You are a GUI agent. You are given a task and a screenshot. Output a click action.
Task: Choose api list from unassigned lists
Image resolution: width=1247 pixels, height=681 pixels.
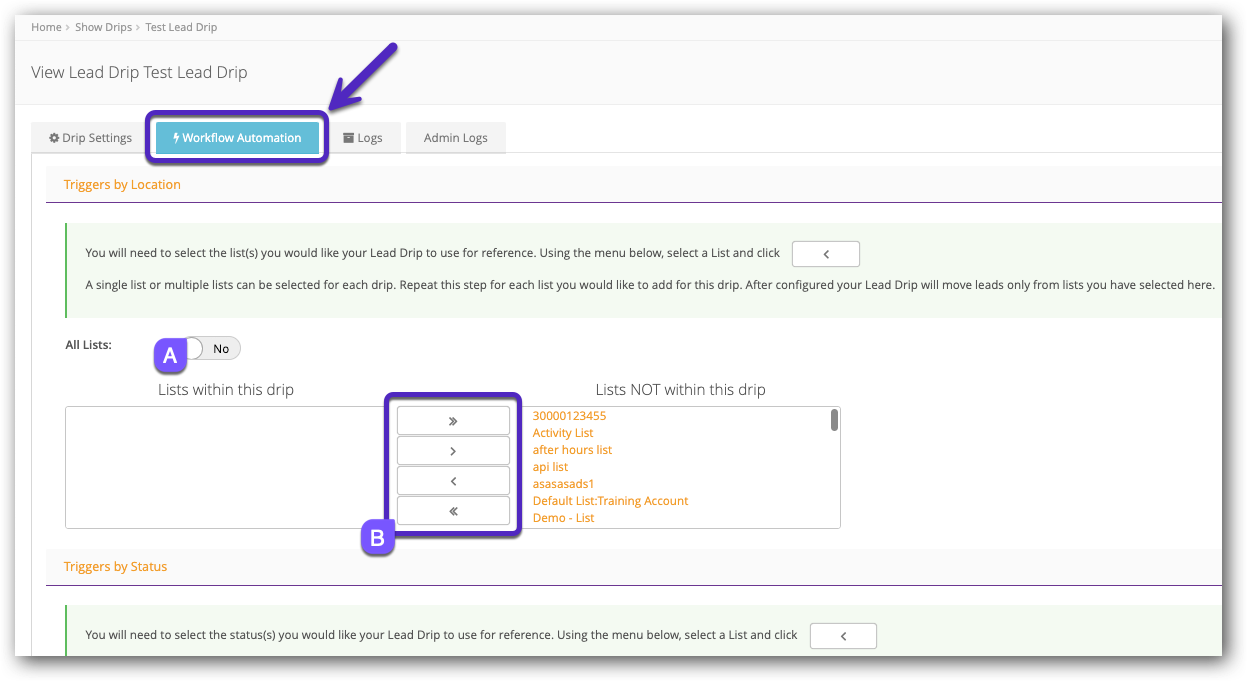550,467
